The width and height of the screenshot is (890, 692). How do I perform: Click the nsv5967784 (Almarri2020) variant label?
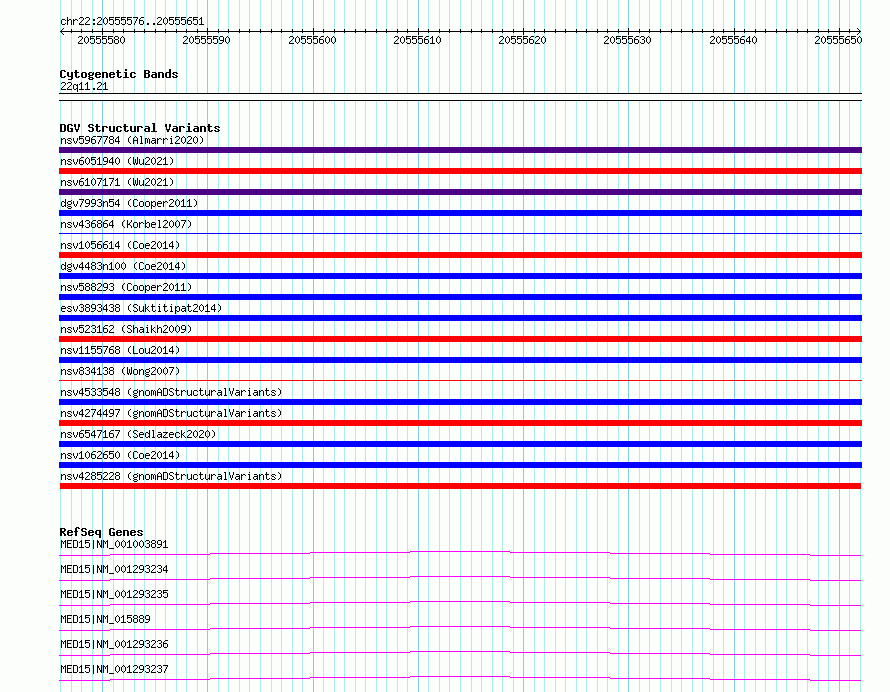pos(132,140)
